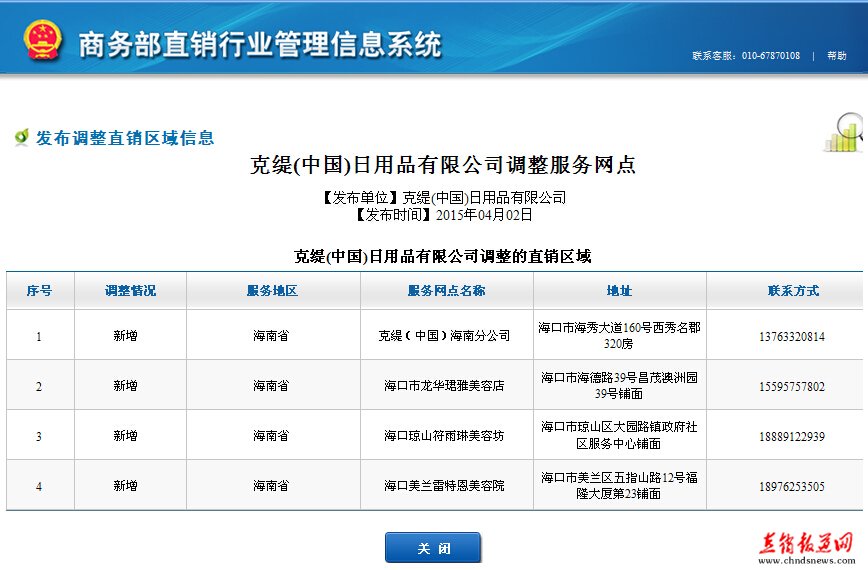The width and height of the screenshot is (868, 570).
Task: Click 新增 in row 1
Action: 125,335
